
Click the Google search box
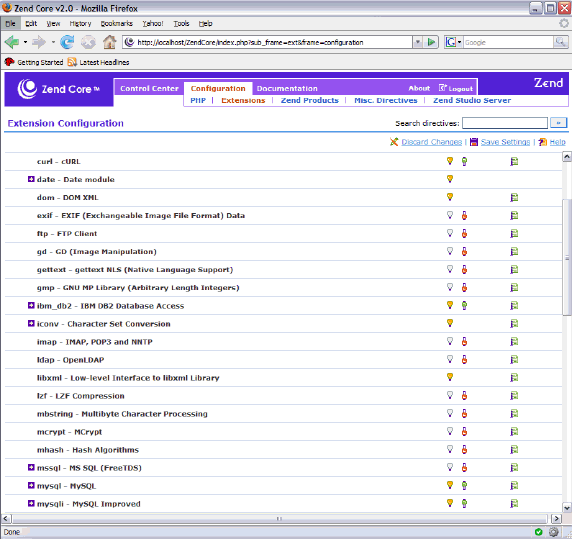click(508, 42)
